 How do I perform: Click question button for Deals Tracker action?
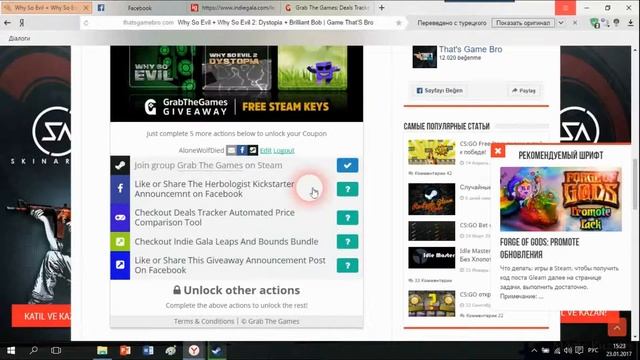[x=347, y=218]
